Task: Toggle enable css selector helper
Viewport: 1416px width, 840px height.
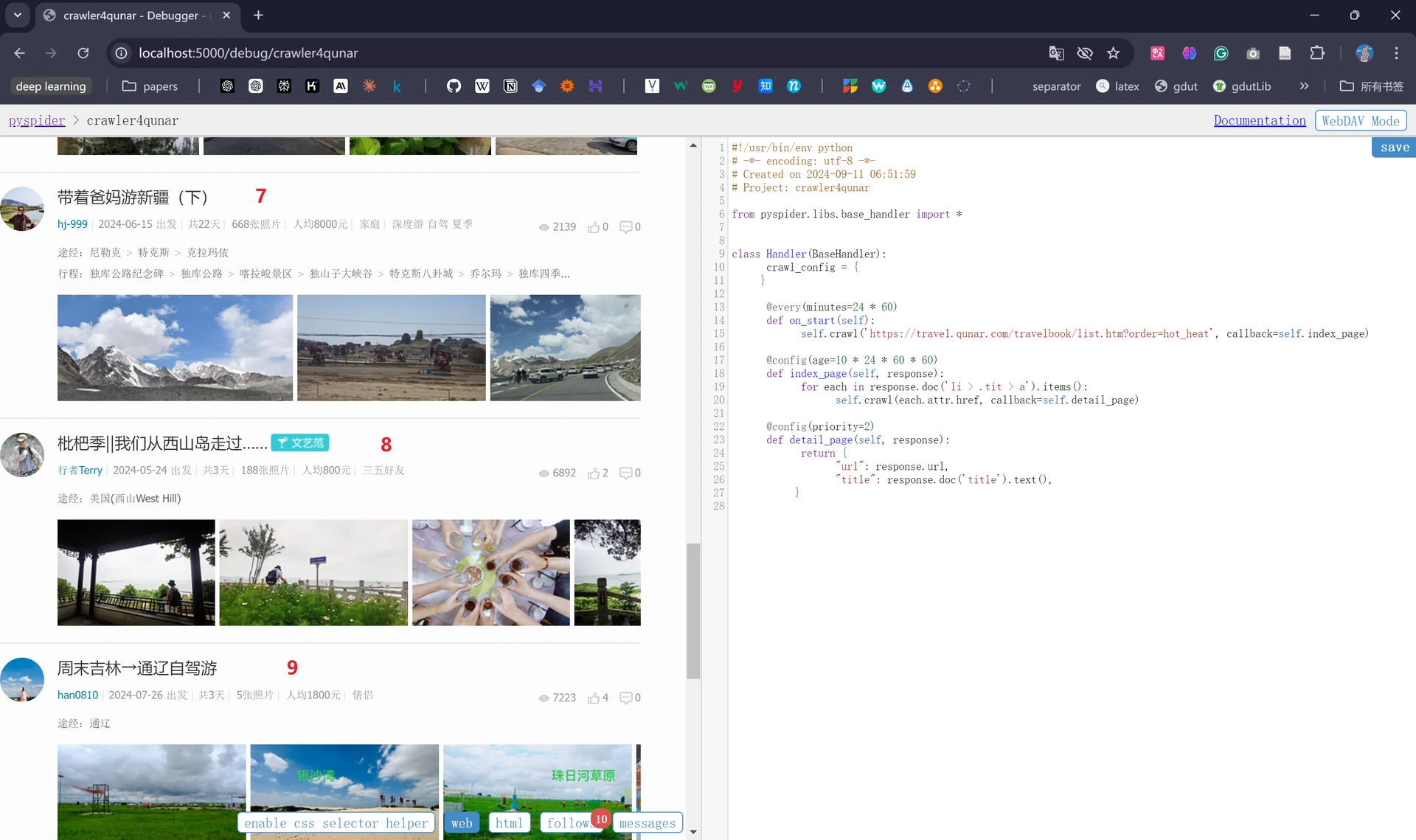Action: click(x=336, y=822)
